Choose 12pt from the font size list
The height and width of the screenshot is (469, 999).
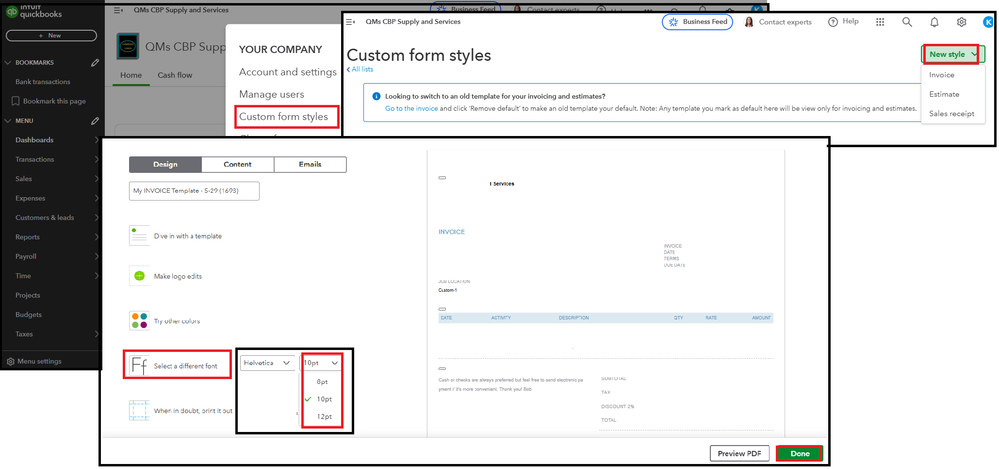[x=322, y=416]
